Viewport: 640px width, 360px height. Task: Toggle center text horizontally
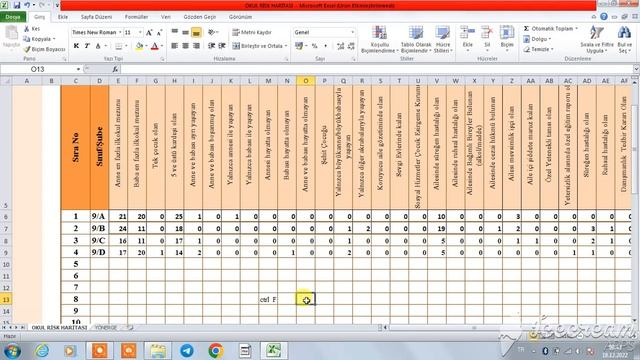(185, 46)
